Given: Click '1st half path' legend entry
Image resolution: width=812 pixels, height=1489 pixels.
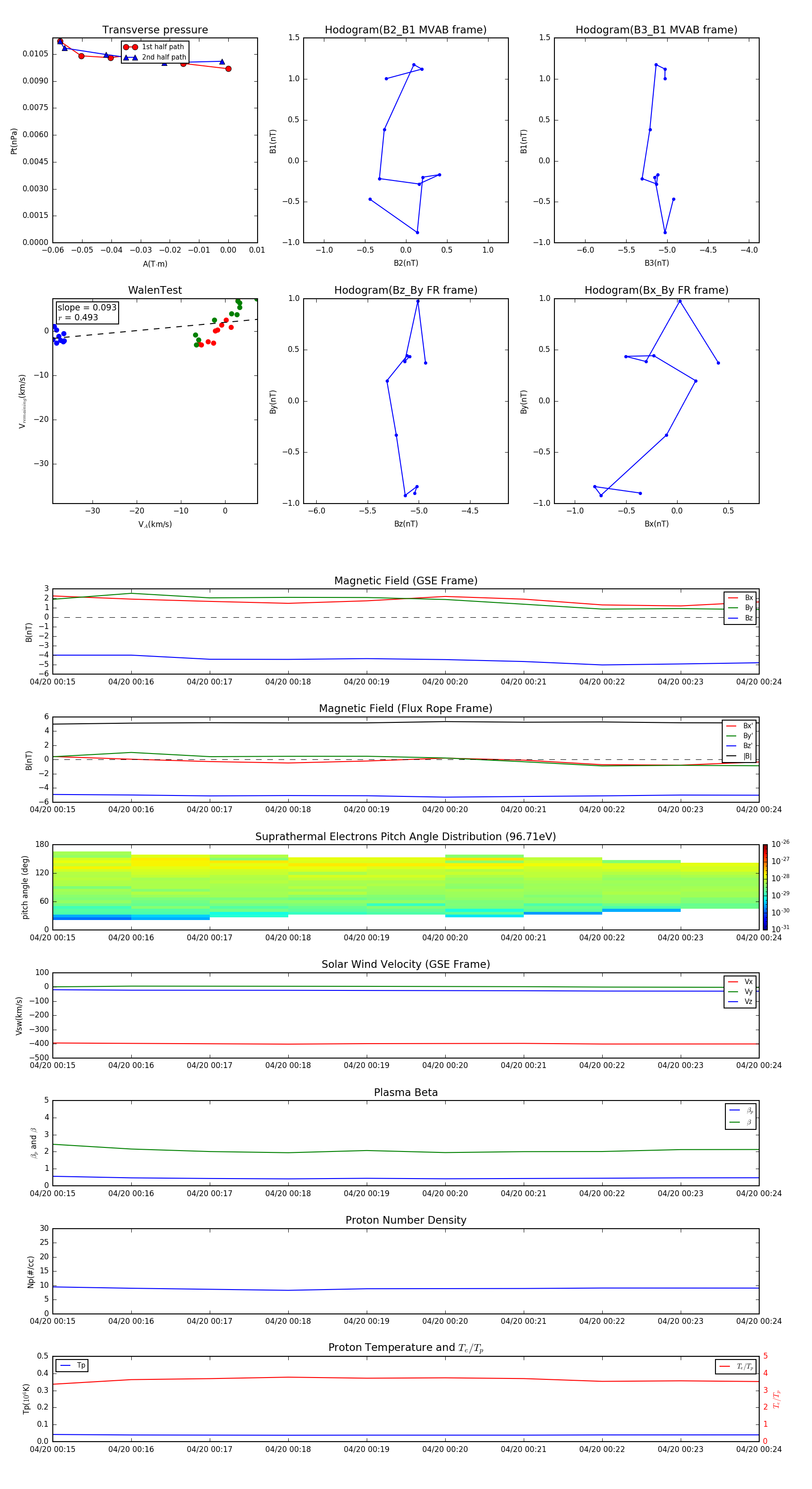Looking at the screenshot, I should tap(154, 47).
